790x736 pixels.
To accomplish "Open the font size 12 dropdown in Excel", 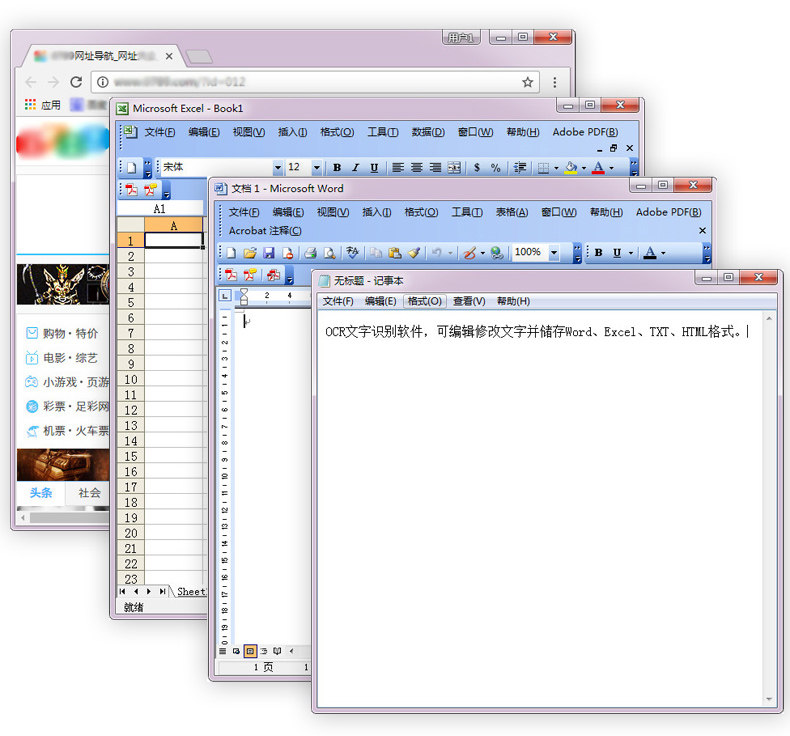I will (316, 167).
